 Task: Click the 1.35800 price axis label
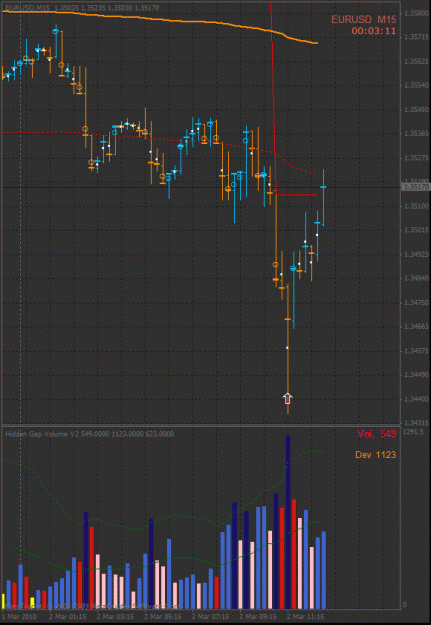[x=415, y=13]
